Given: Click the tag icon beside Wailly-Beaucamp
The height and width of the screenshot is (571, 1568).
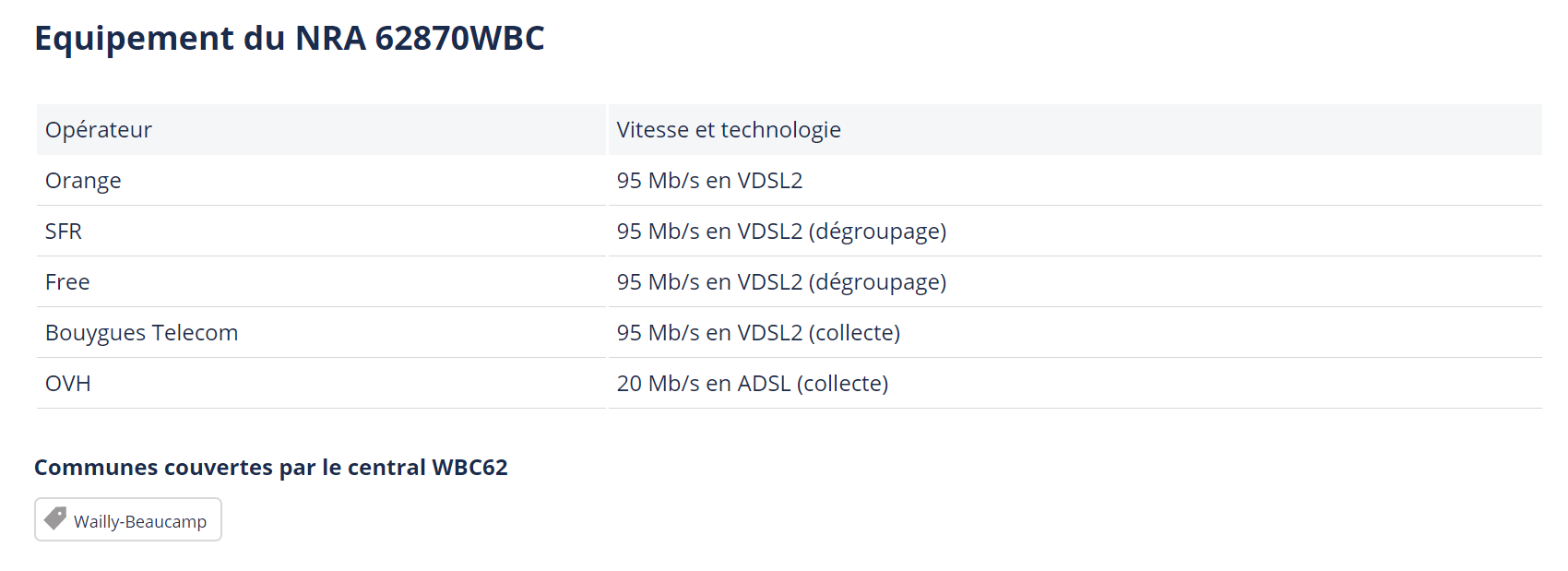Looking at the screenshot, I should tap(55, 518).
